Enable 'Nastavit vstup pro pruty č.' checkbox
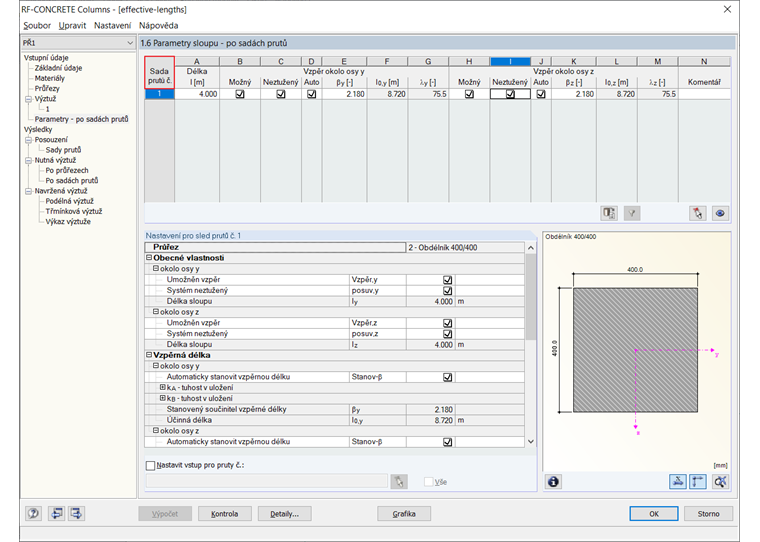Screen dimensions: 760x542 (151, 465)
